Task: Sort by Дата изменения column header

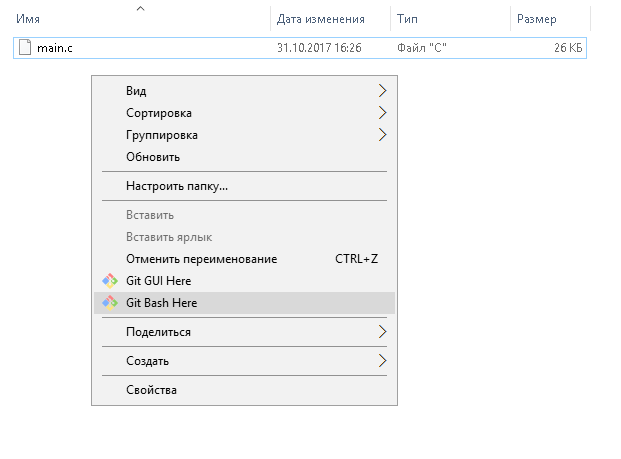Action: pyautogui.click(x=318, y=19)
